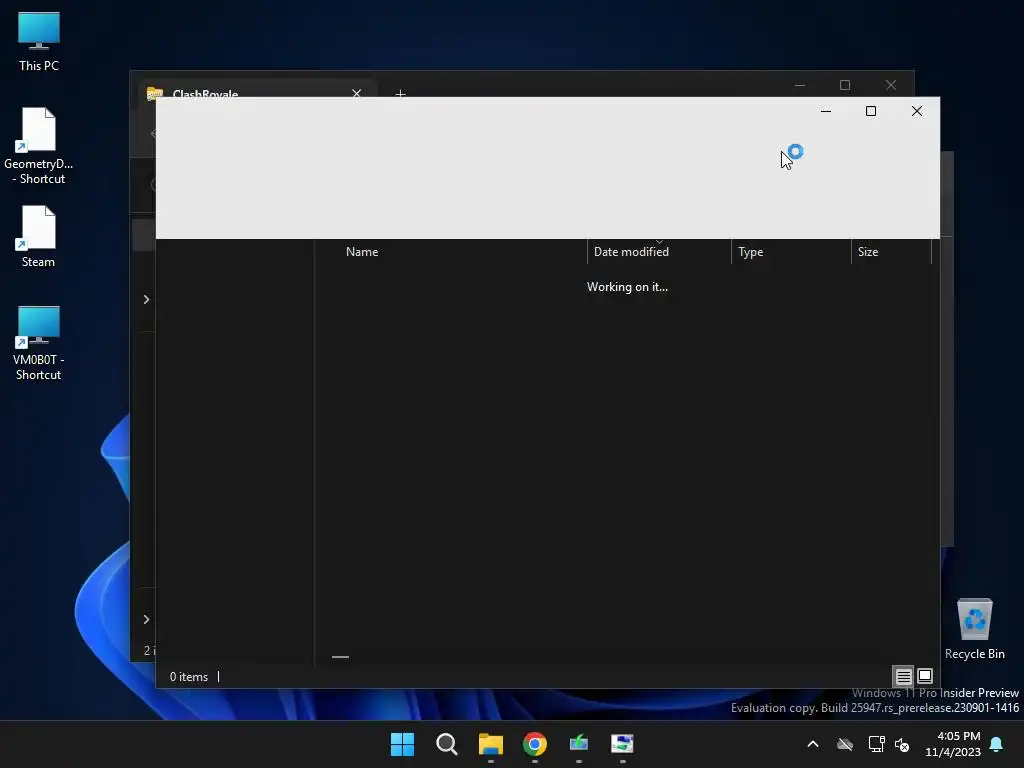Switch to large thumbnails view layout
The image size is (1024, 768).
(x=925, y=676)
